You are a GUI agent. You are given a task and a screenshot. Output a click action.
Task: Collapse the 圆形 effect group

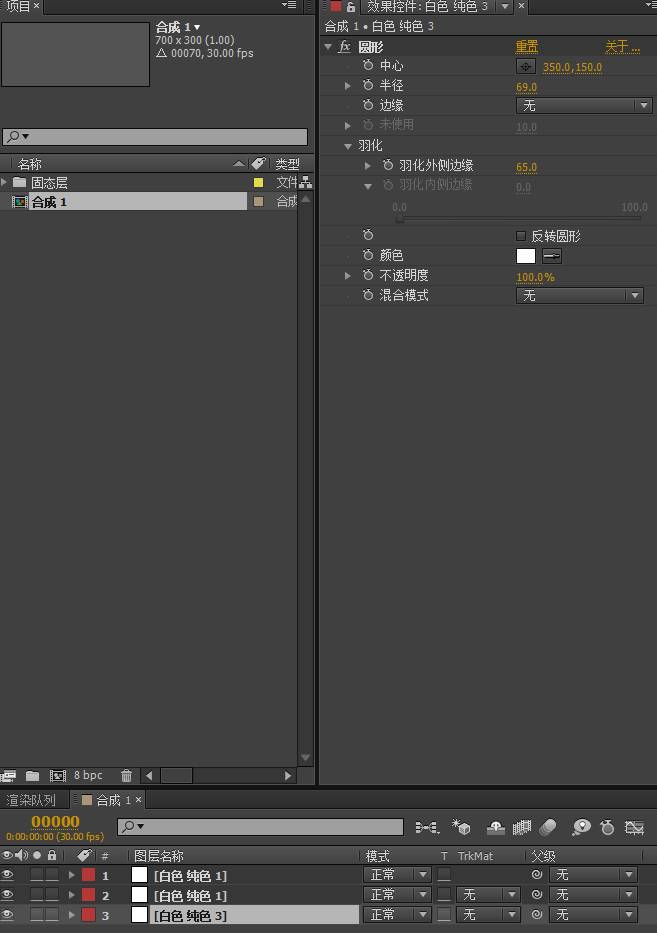coord(328,46)
